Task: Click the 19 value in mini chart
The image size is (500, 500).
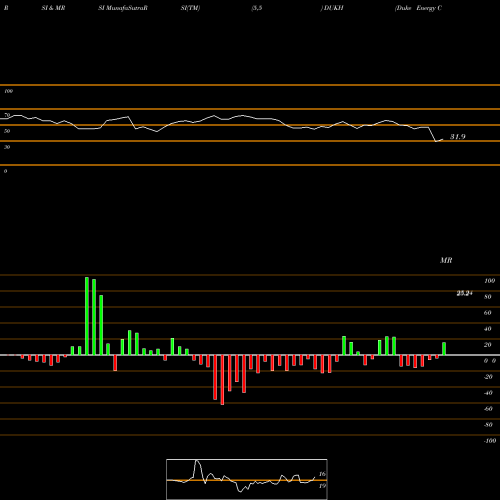Action: click(322, 486)
